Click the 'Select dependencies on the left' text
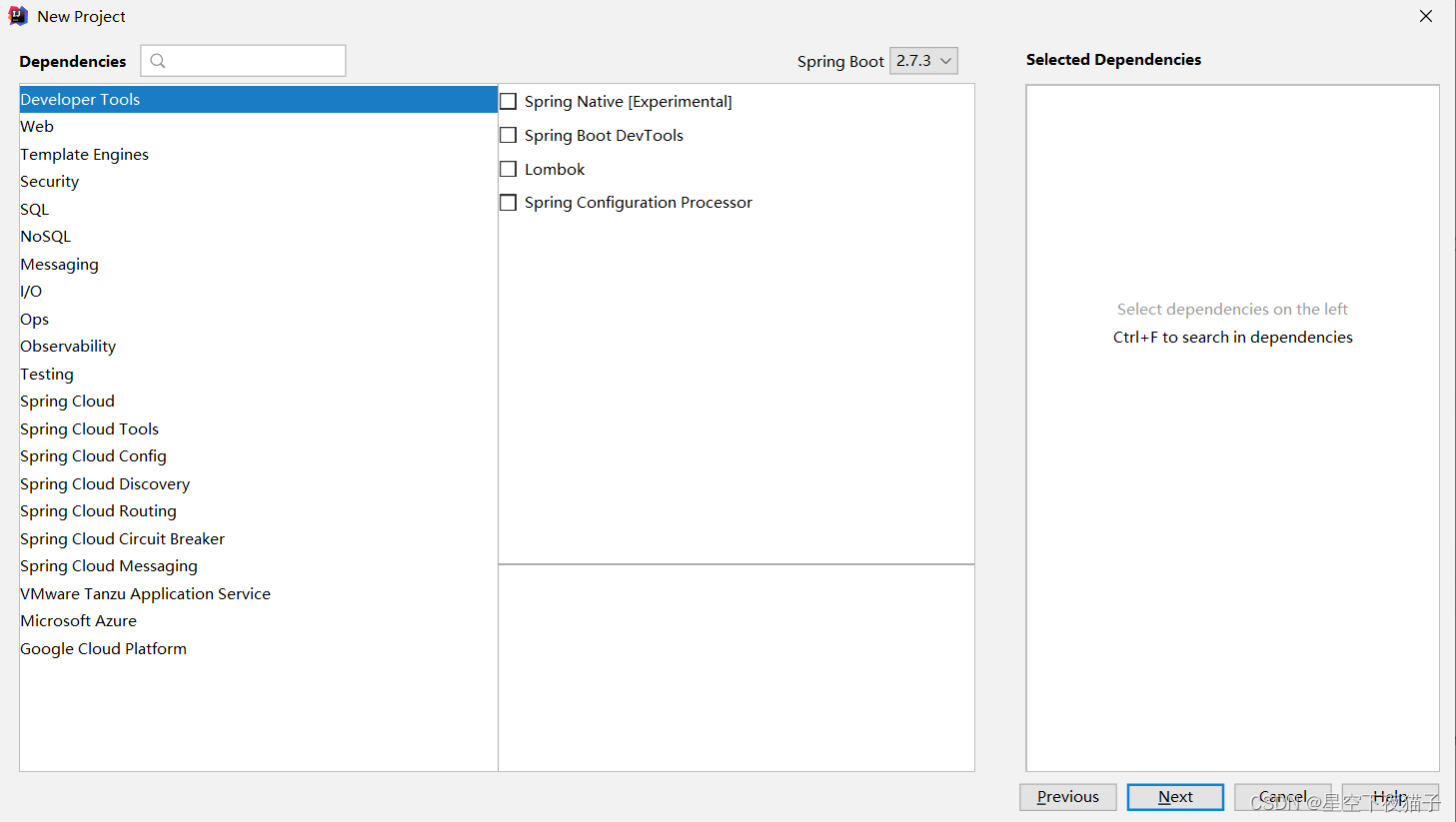The height and width of the screenshot is (822, 1456). [x=1232, y=310]
